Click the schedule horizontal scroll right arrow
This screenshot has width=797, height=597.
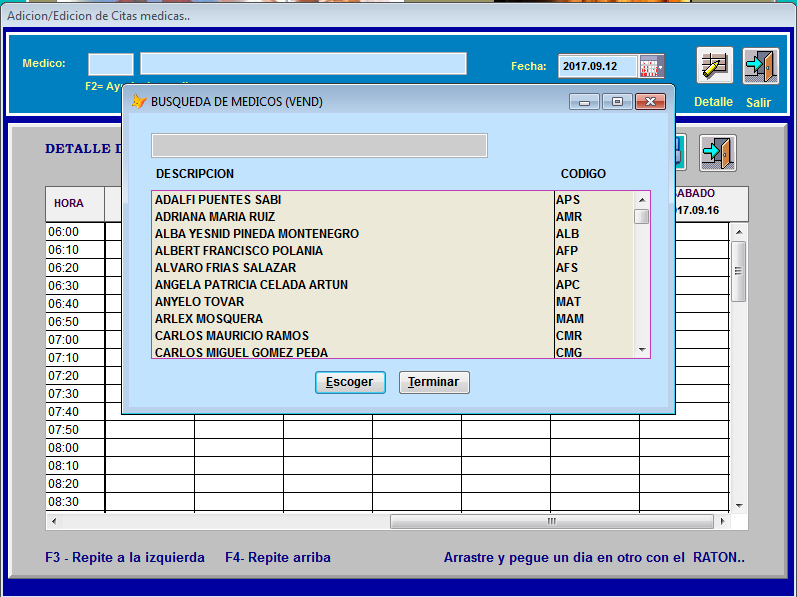point(722,521)
